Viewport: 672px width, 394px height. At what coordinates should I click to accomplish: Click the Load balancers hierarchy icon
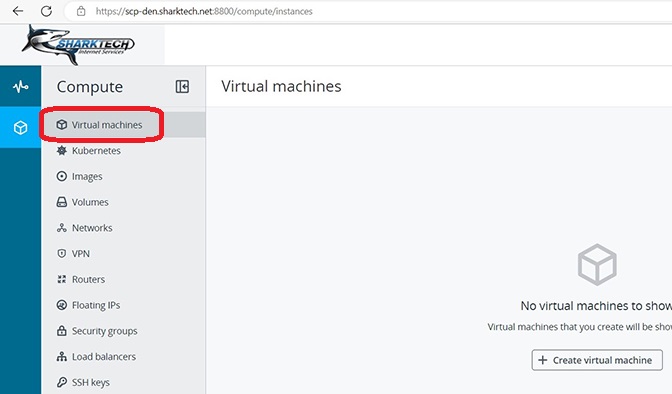pyautogui.click(x=62, y=356)
